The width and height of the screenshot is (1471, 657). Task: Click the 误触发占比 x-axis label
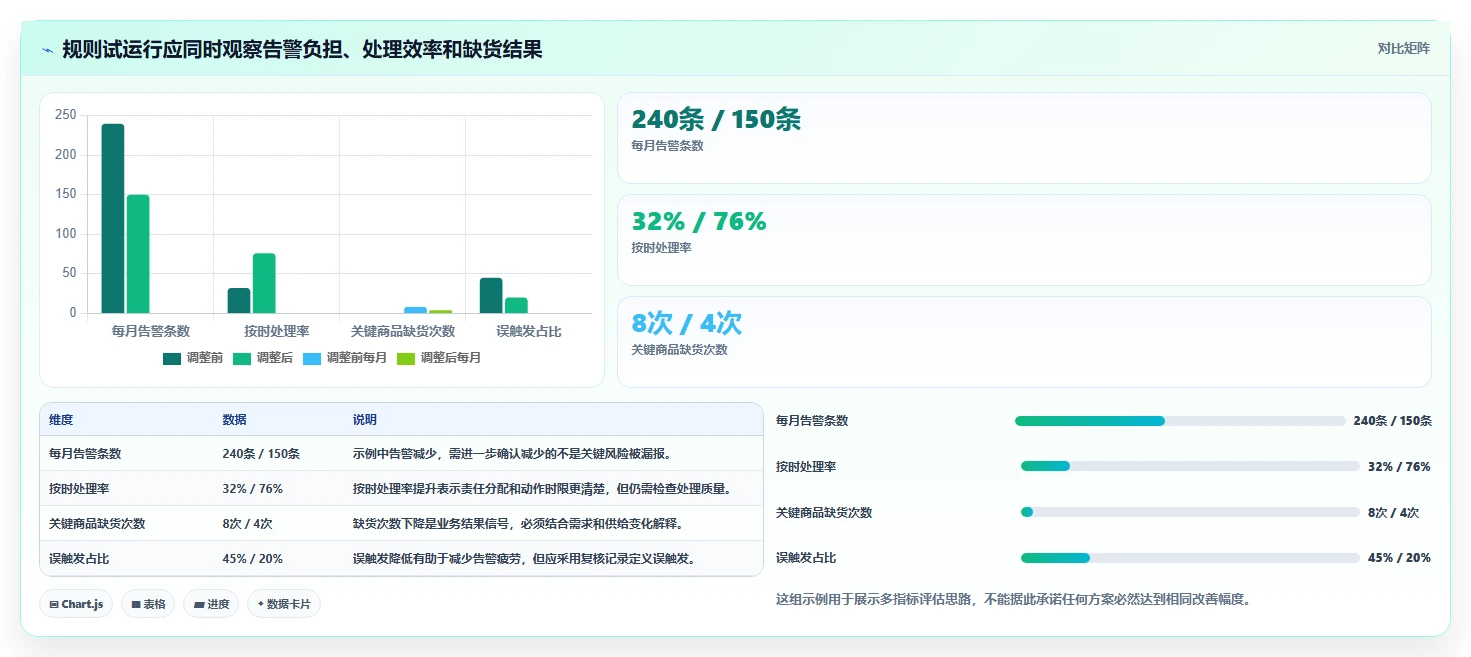click(x=528, y=331)
